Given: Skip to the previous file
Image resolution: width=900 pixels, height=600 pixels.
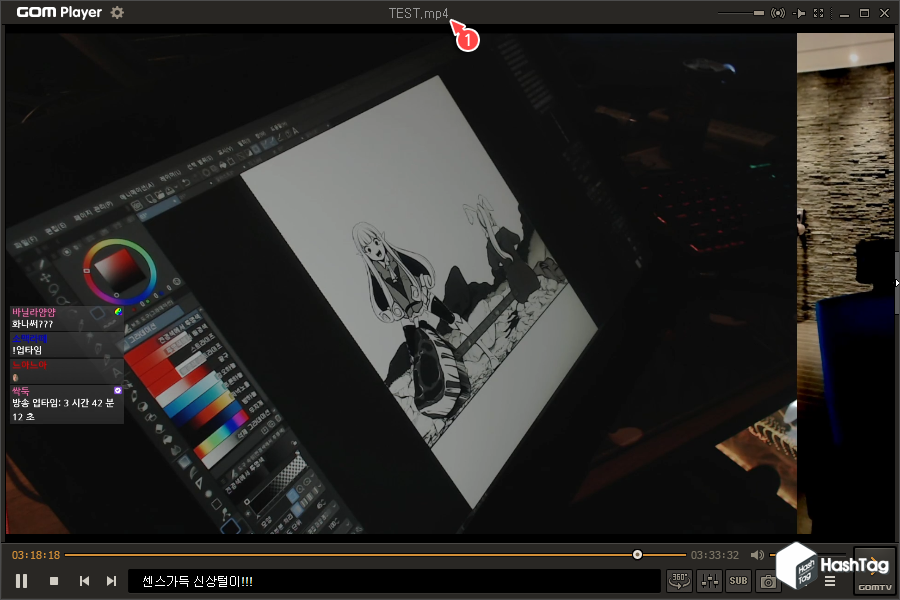Looking at the screenshot, I should tap(84, 581).
